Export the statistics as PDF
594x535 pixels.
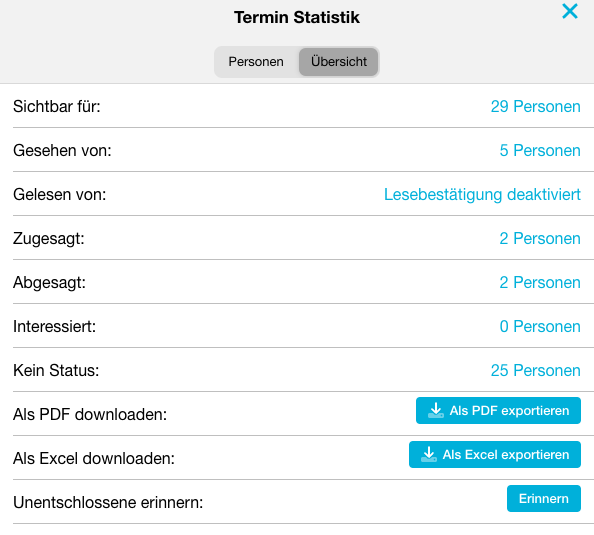[x=498, y=410]
